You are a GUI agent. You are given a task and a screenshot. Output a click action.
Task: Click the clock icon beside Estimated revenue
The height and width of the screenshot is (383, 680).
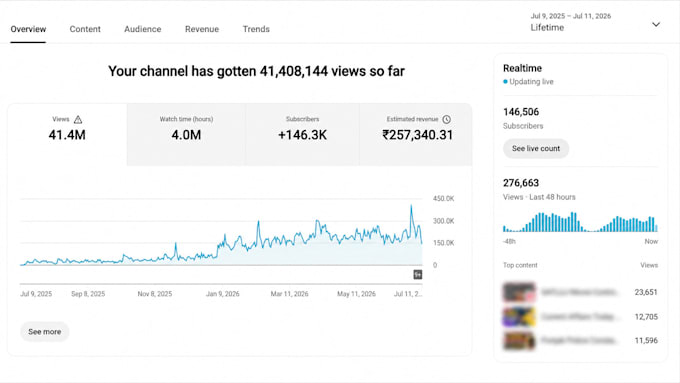446,119
